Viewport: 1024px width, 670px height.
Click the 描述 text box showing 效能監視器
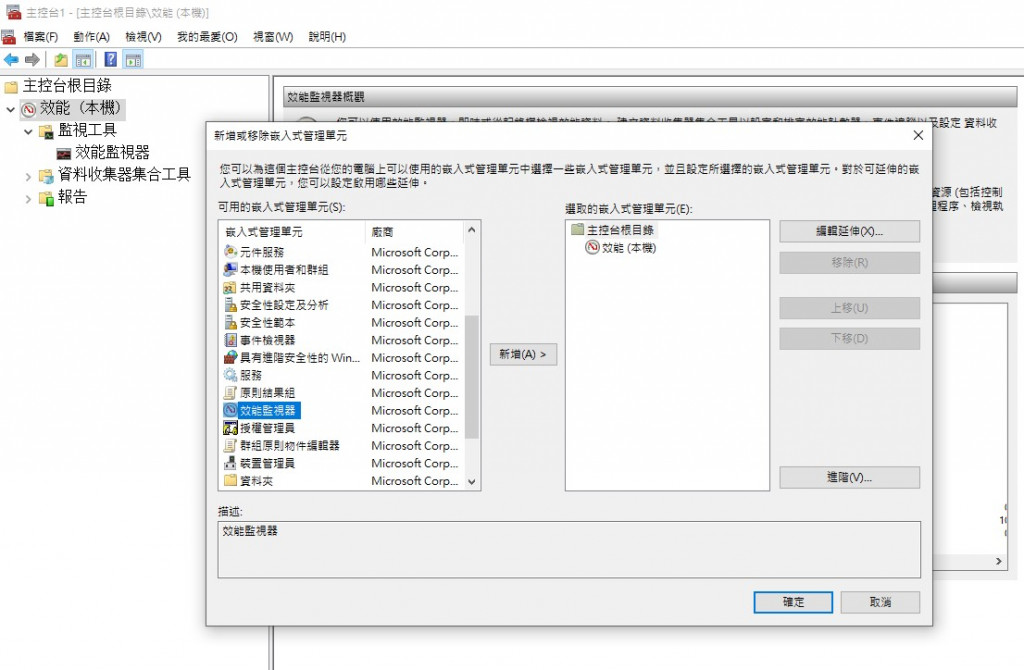coord(569,550)
